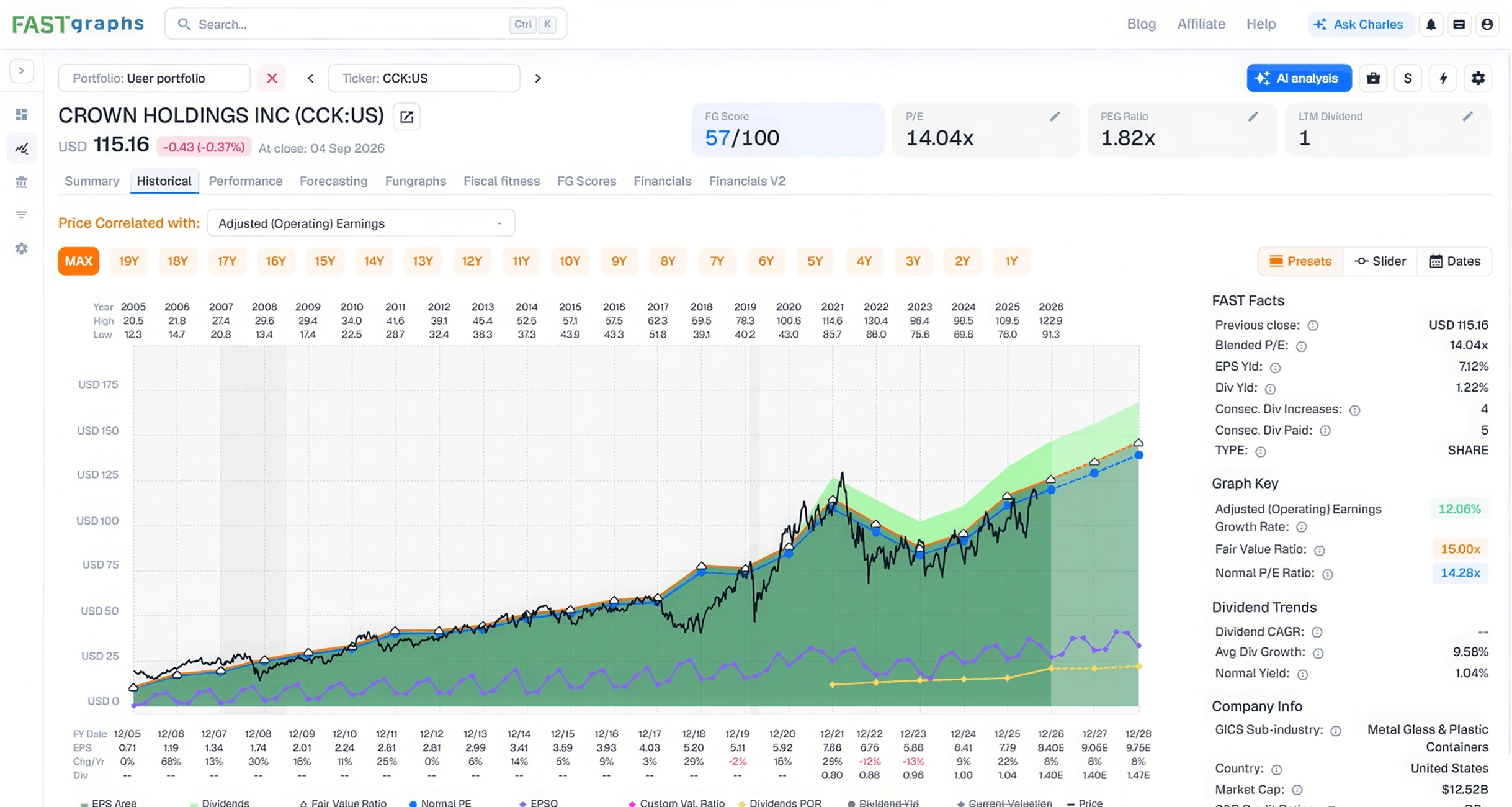Open external link icon next to company name

[x=406, y=117]
